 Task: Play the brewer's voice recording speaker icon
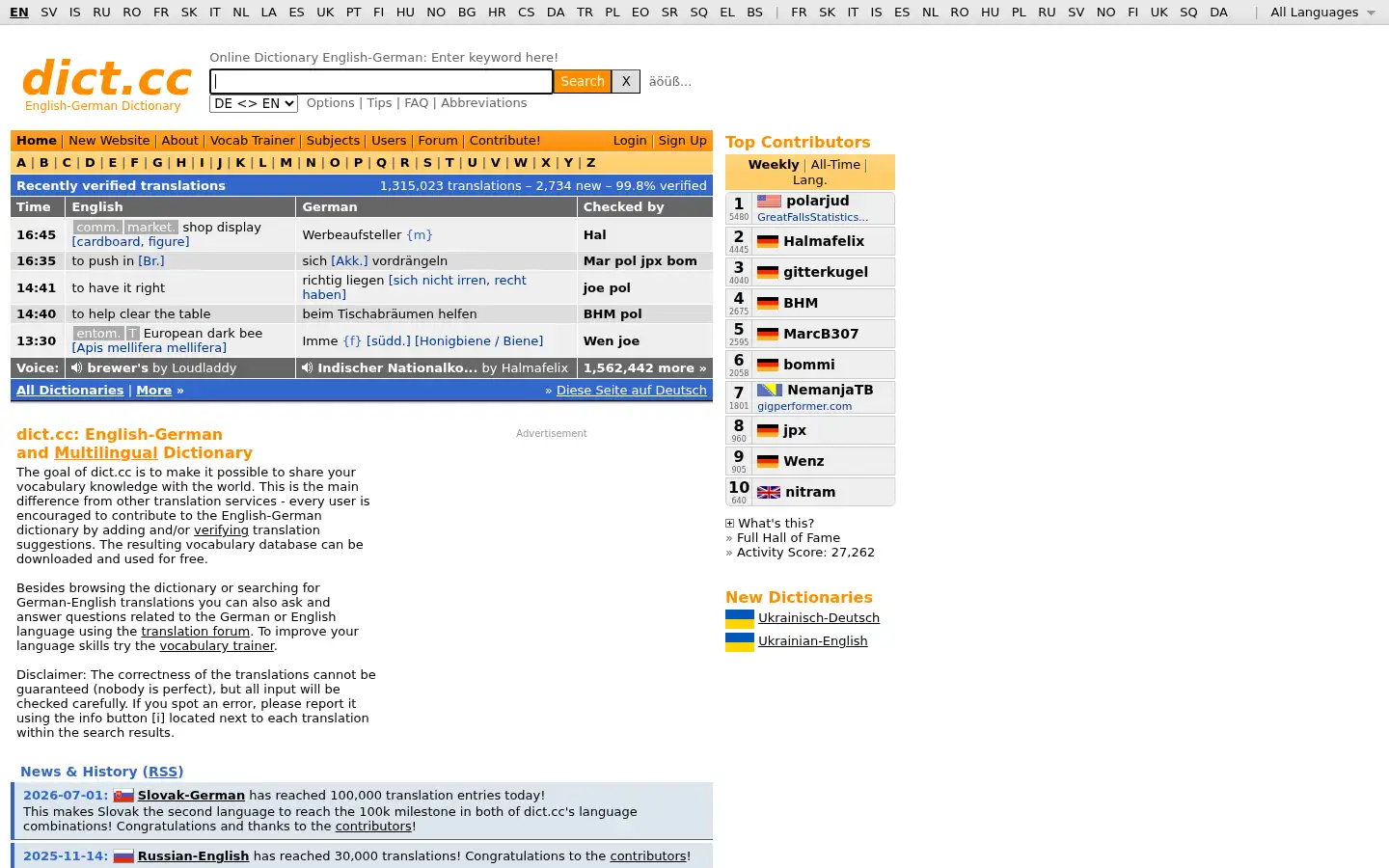[76, 367]
